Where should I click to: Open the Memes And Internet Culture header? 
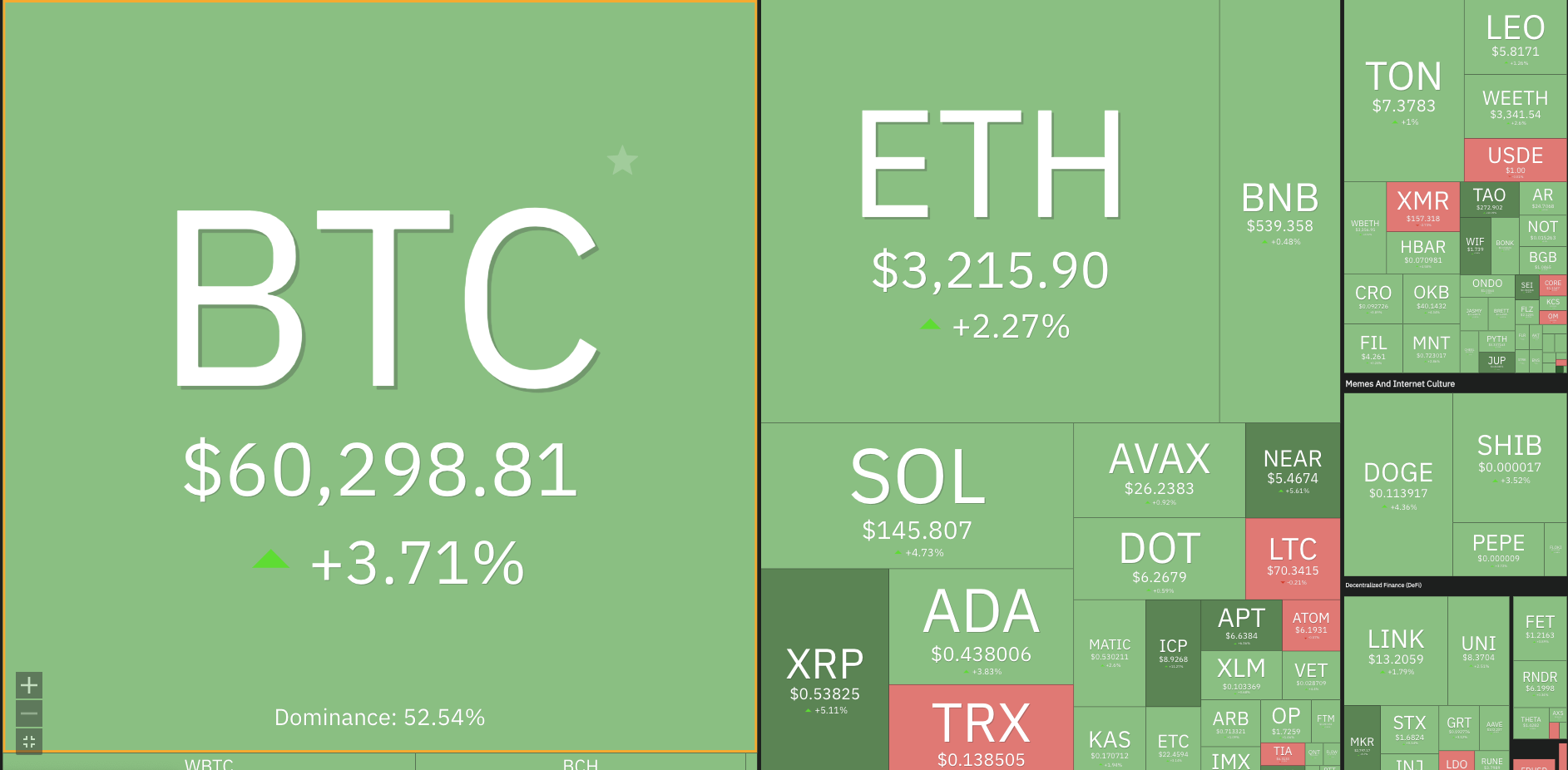coord(1400,384)
